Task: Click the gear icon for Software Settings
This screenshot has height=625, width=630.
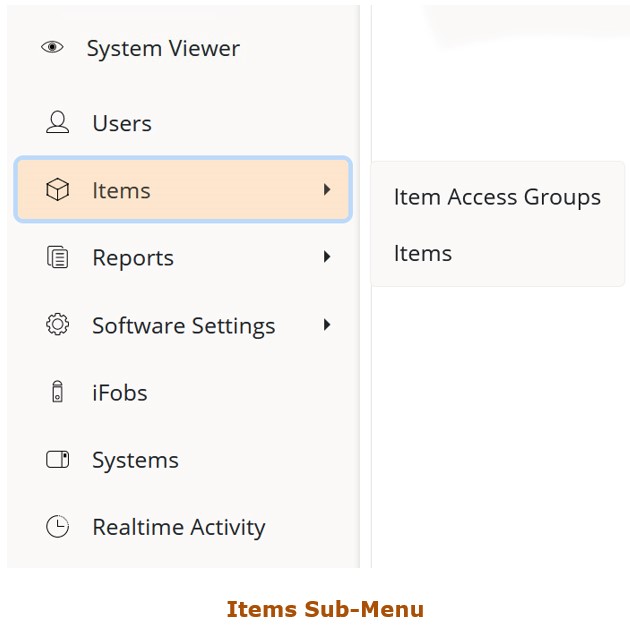Action: [58, 325]
